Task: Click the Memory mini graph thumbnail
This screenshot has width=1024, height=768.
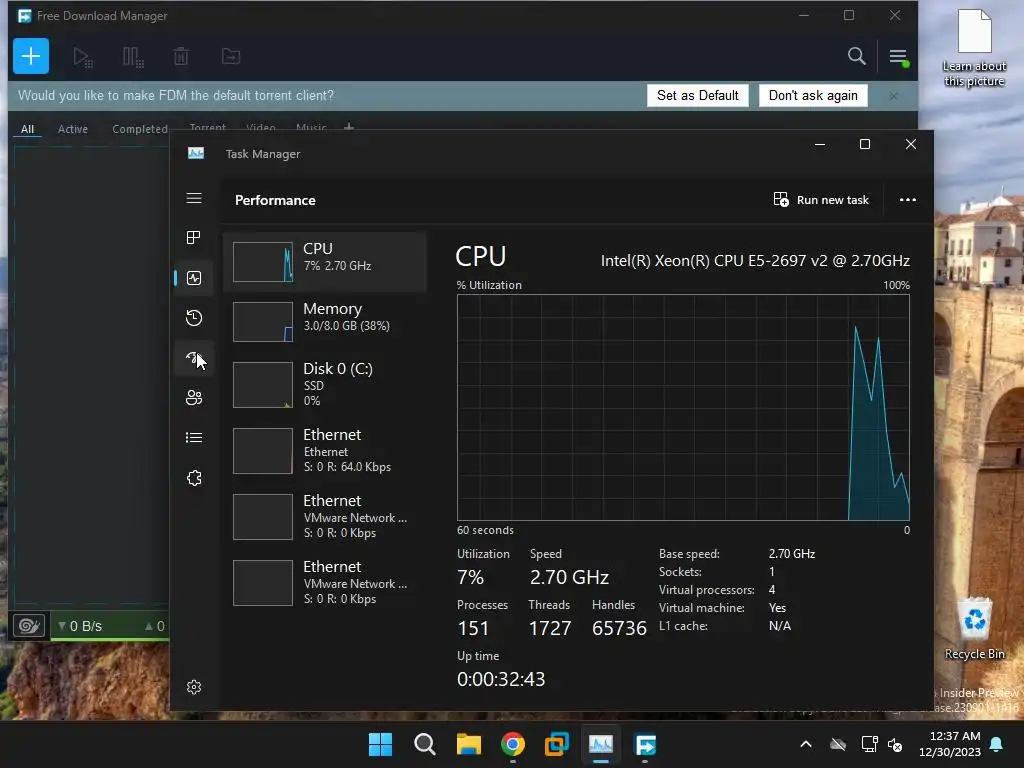Action: 263,322
